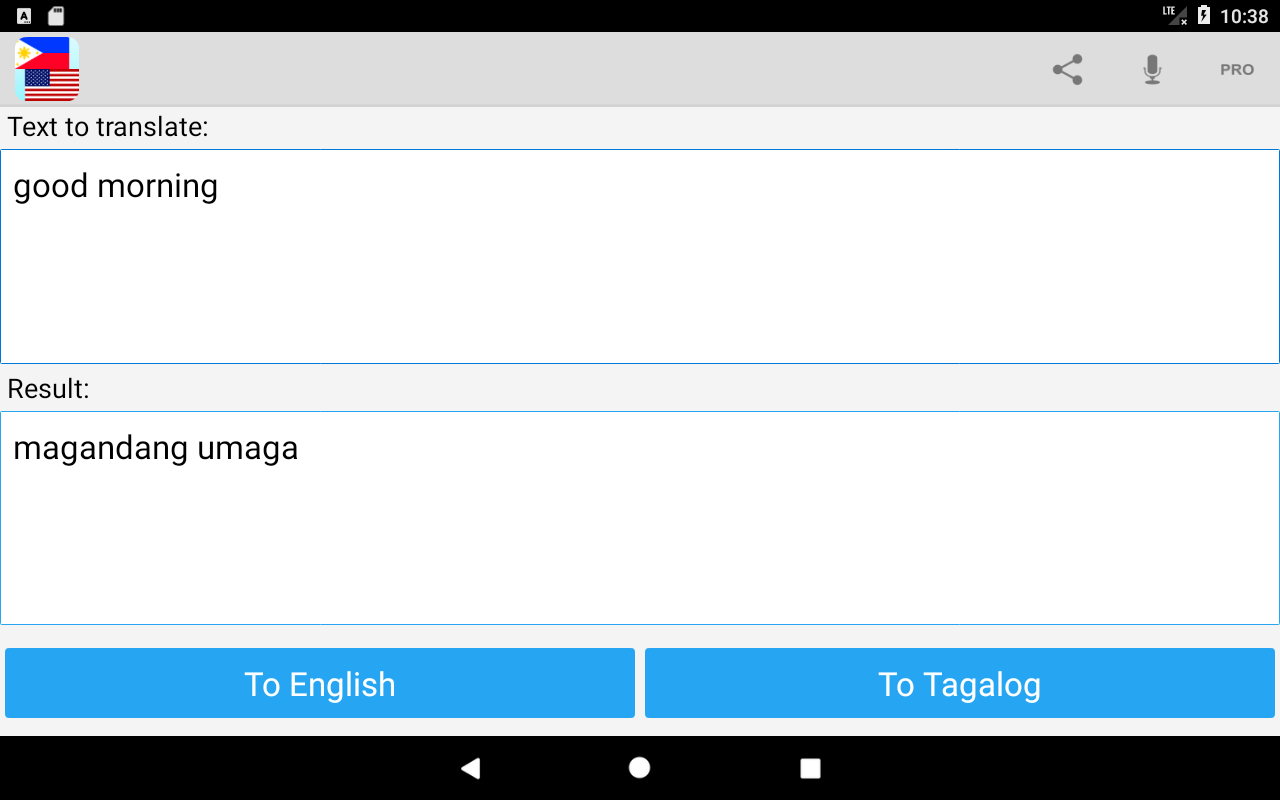
Task: Click the 'Text to translate:' label
Action: tap(106, 127)
